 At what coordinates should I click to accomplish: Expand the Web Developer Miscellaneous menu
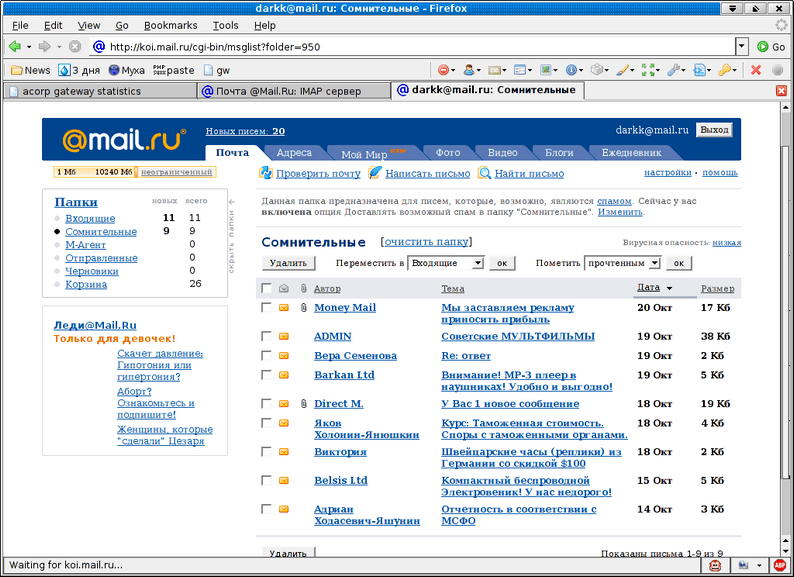(598, 70)
